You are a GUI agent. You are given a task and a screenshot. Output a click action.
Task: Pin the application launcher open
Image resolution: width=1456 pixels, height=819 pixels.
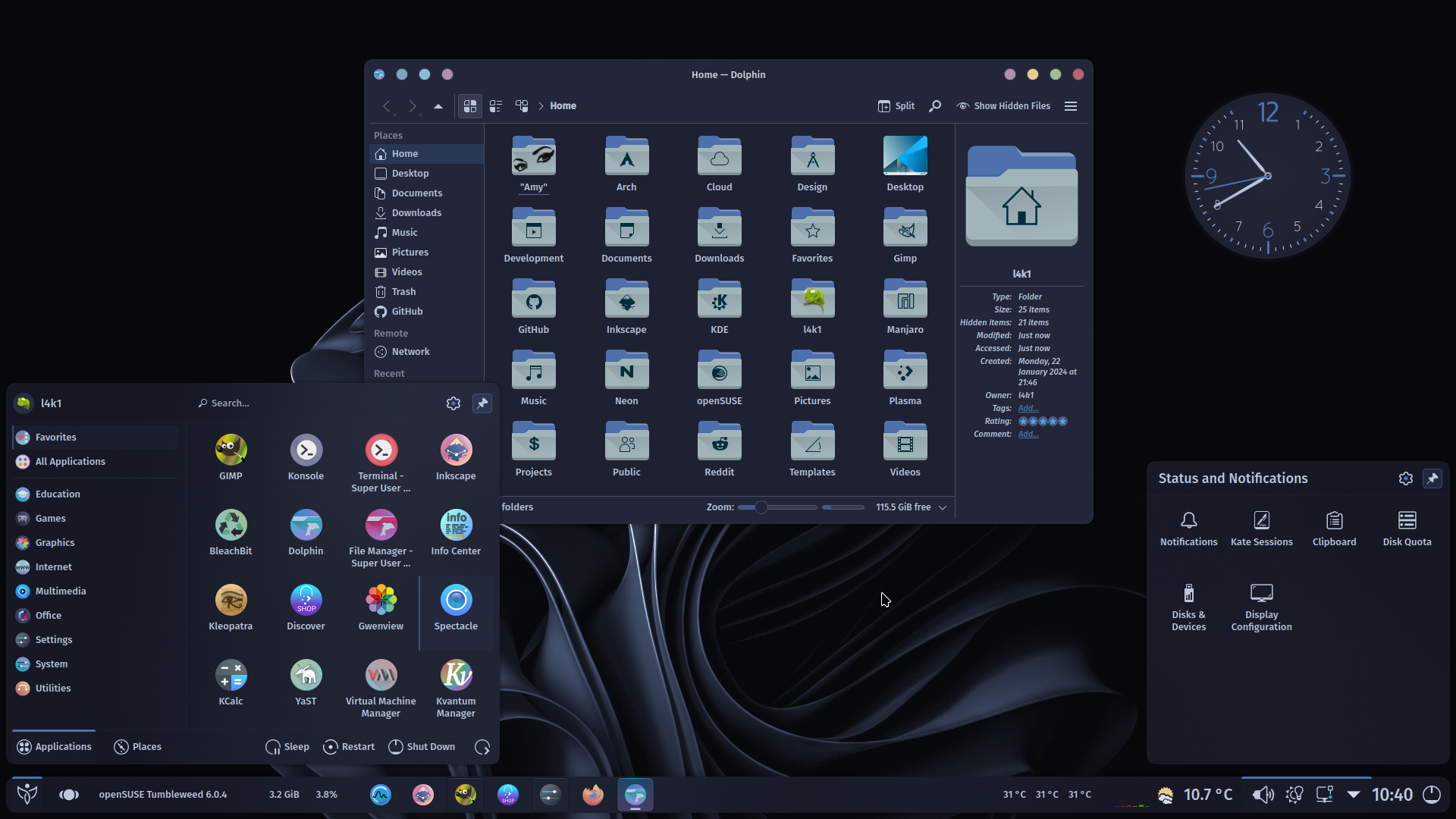pyautogui.click(x=482, y=403)
